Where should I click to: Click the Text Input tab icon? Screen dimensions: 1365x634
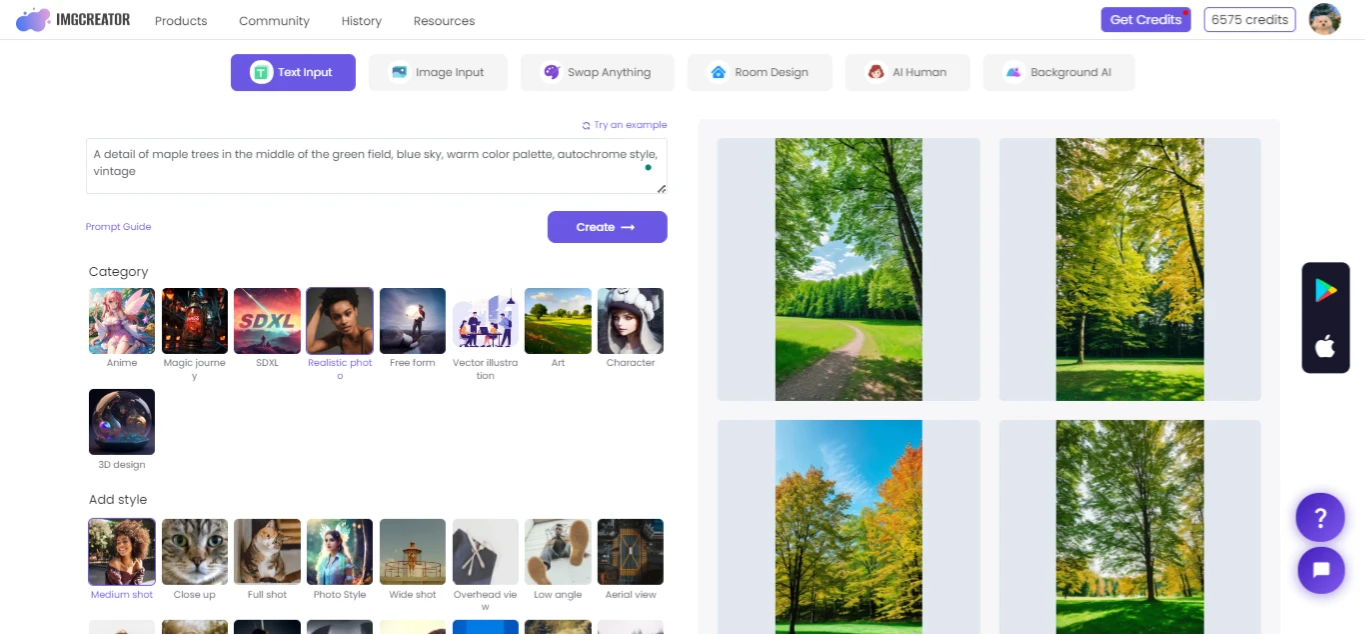tap(261, 72)
